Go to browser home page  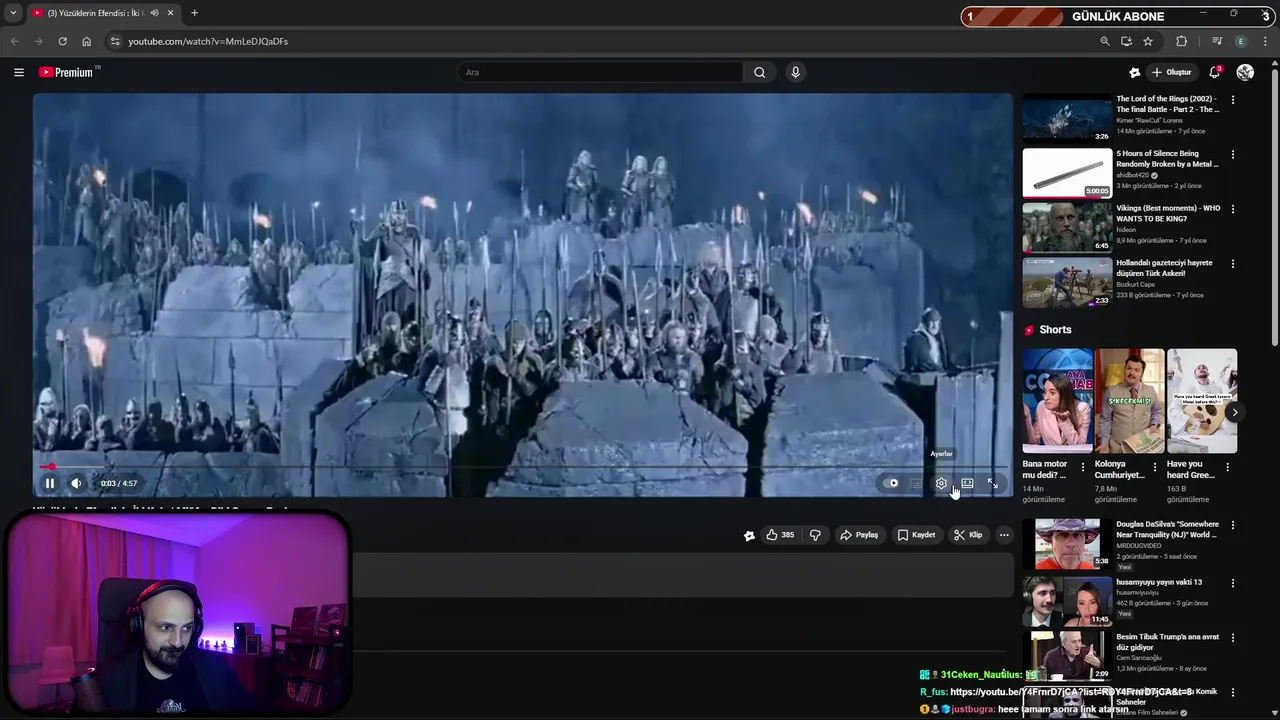(86, 41)
